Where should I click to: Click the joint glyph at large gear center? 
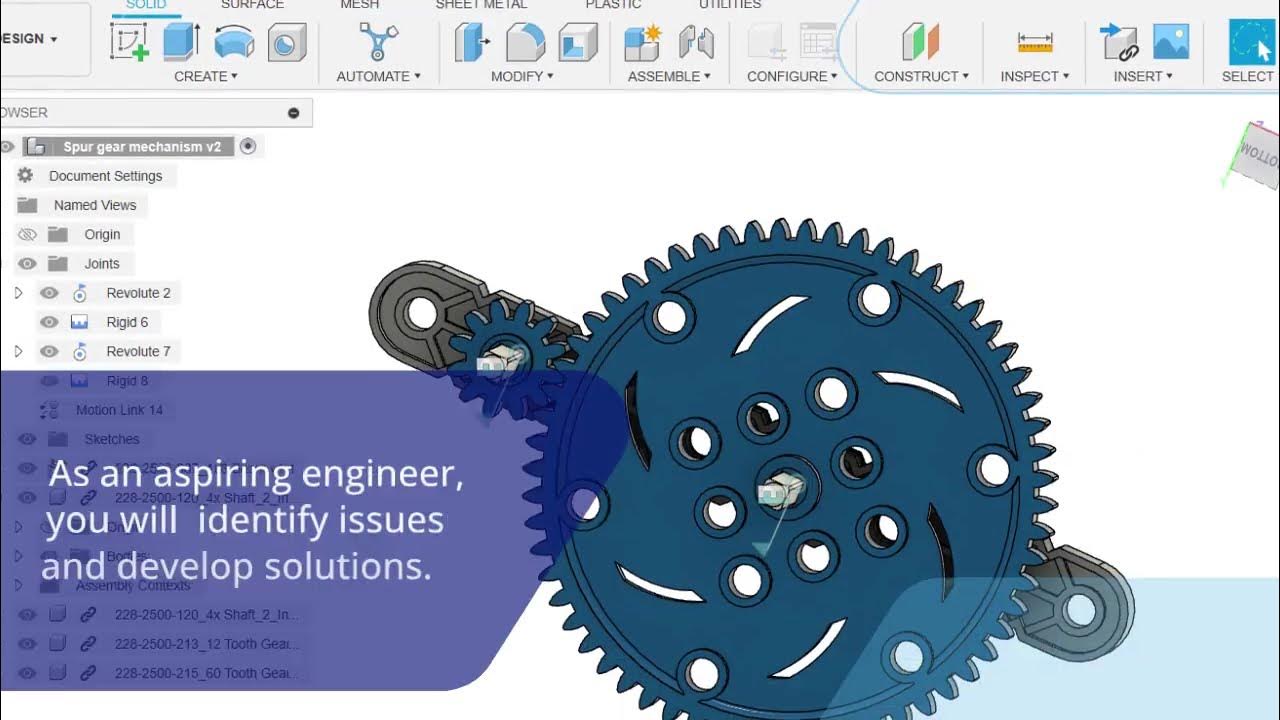[x=781, y=491]
